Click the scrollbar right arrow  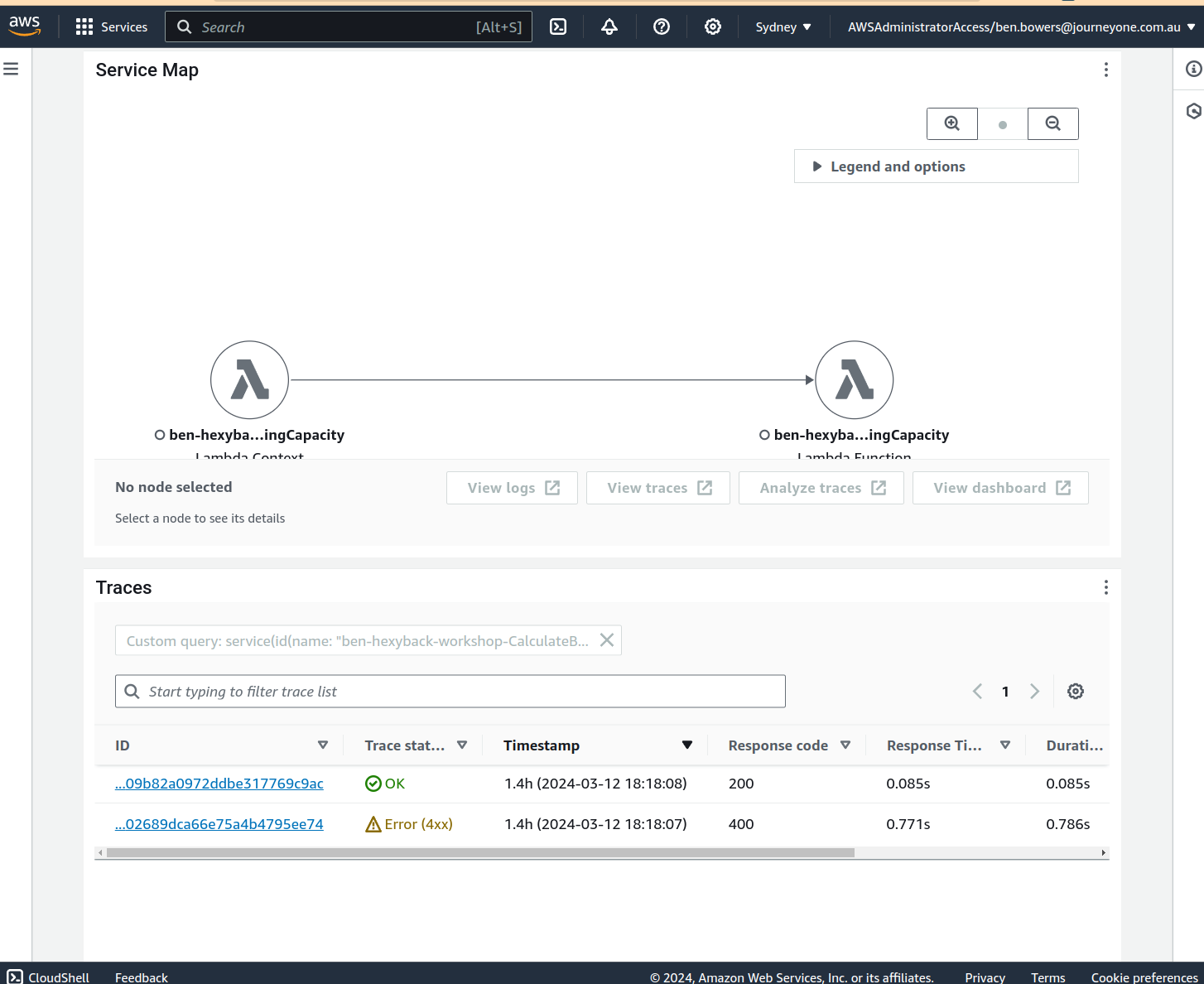(x=1103, y=852)
